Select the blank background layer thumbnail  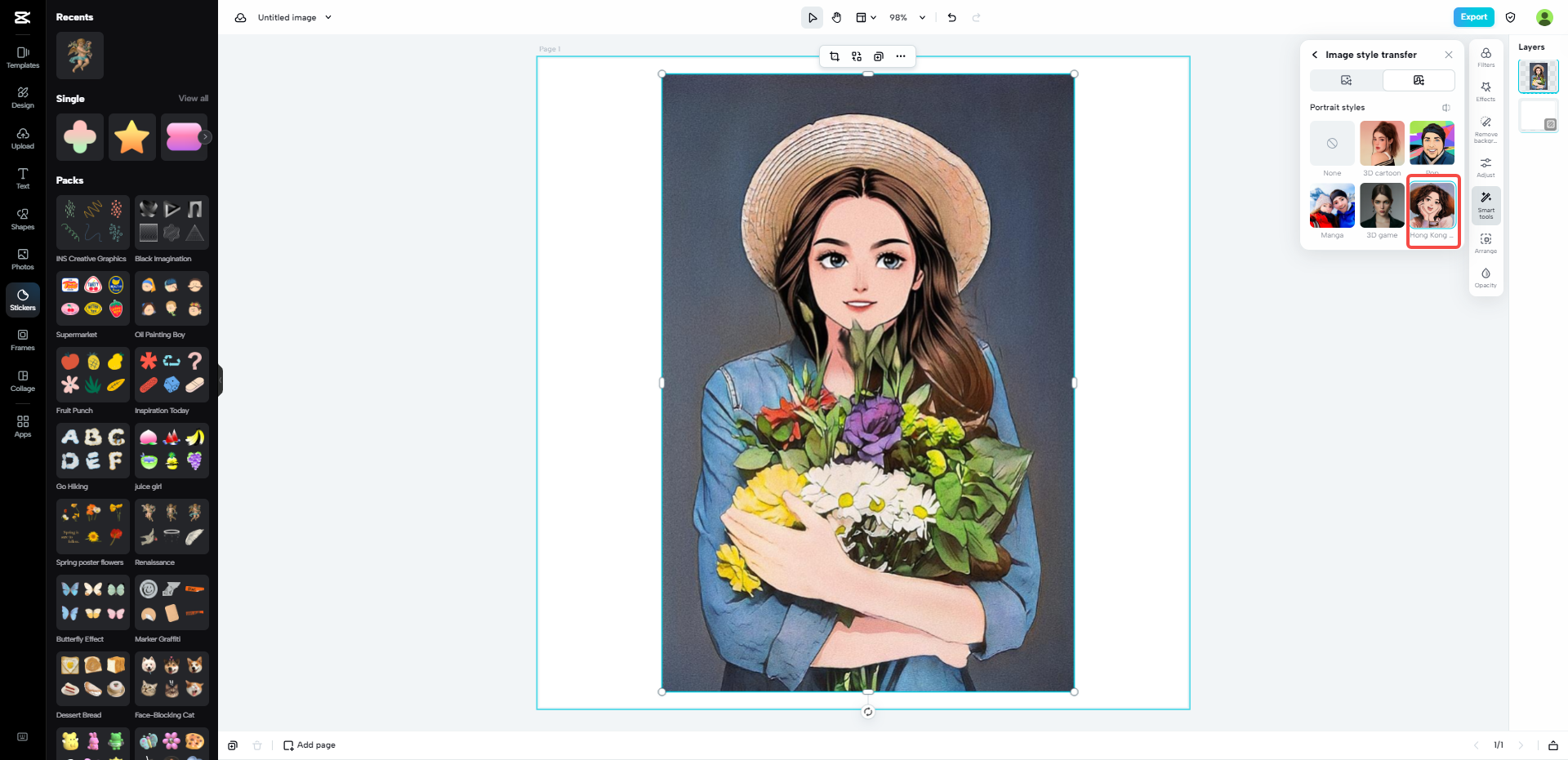click(1539, 115)
